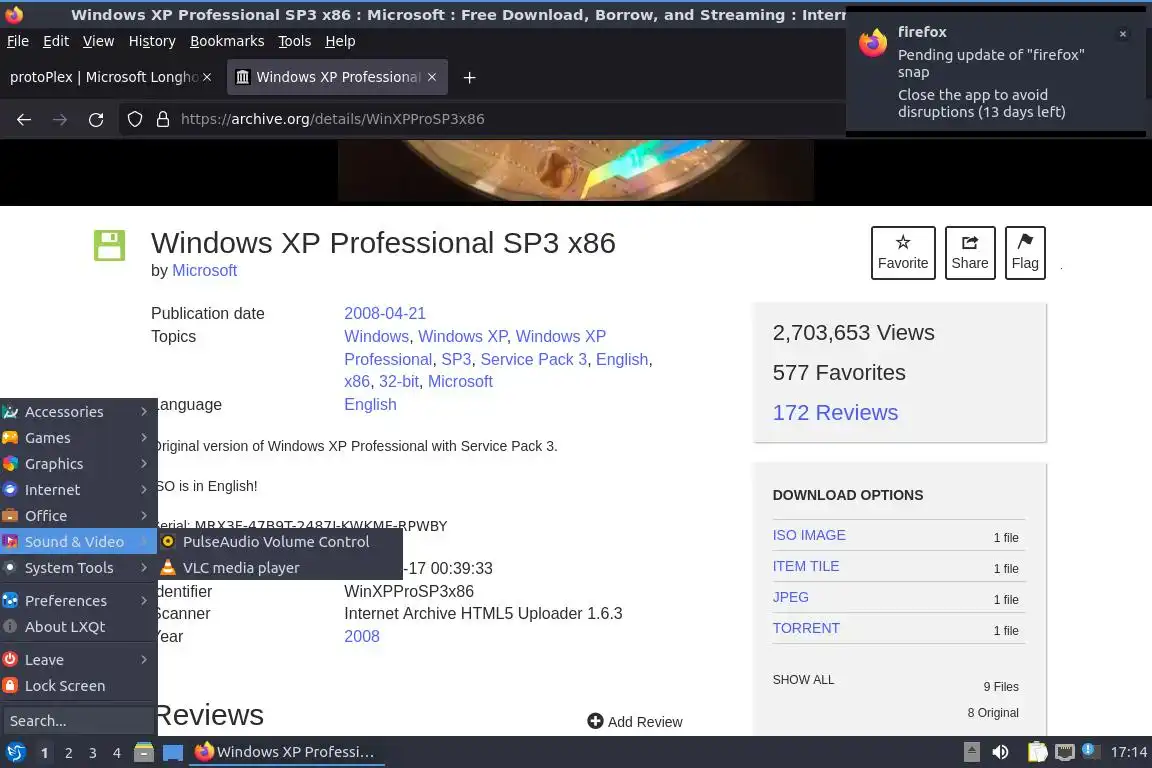The height and width of the screenshot is (768, 1152).
Task: Expand the Graphics menu category
Action: coord(79,464)
